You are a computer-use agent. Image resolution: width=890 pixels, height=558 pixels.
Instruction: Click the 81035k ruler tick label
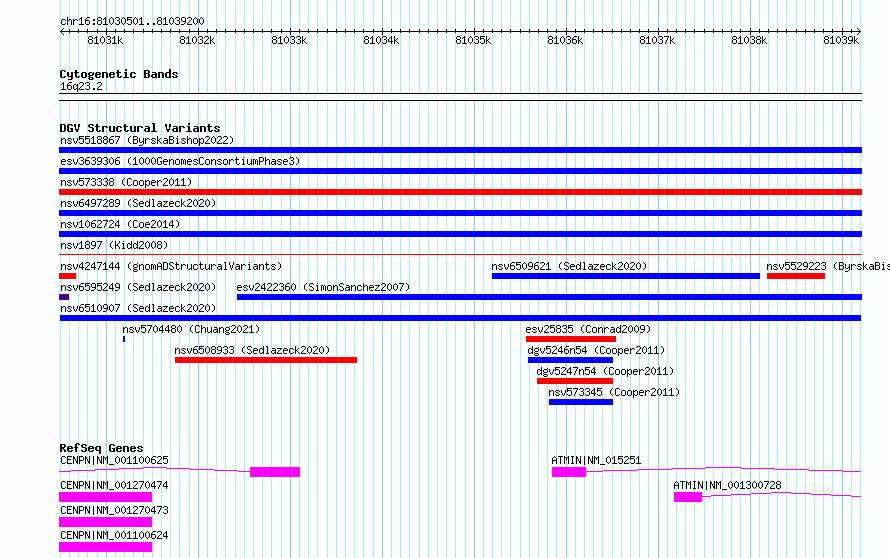coord(473,40)
